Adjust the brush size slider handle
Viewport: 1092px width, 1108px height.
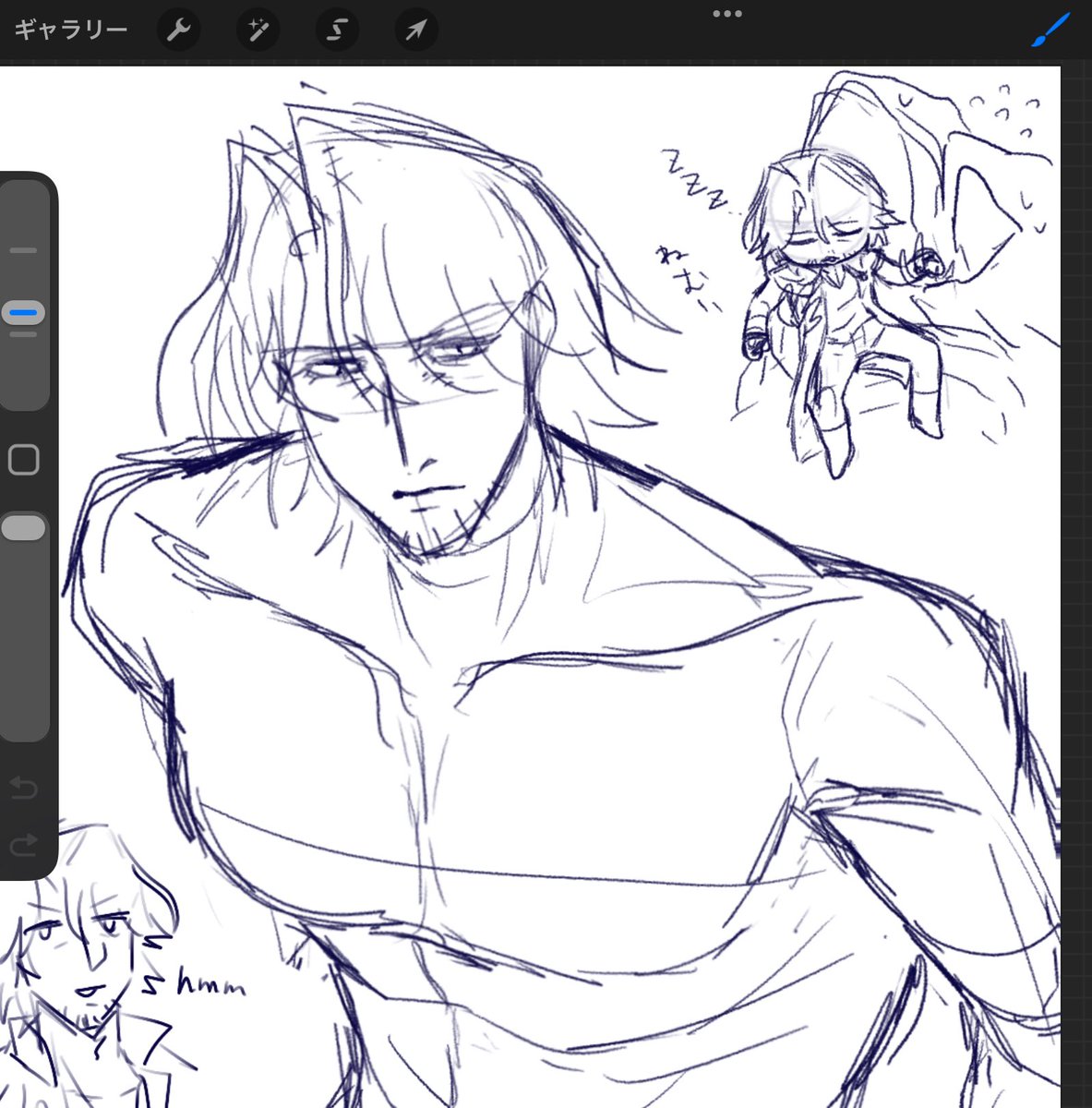(22, 313)
